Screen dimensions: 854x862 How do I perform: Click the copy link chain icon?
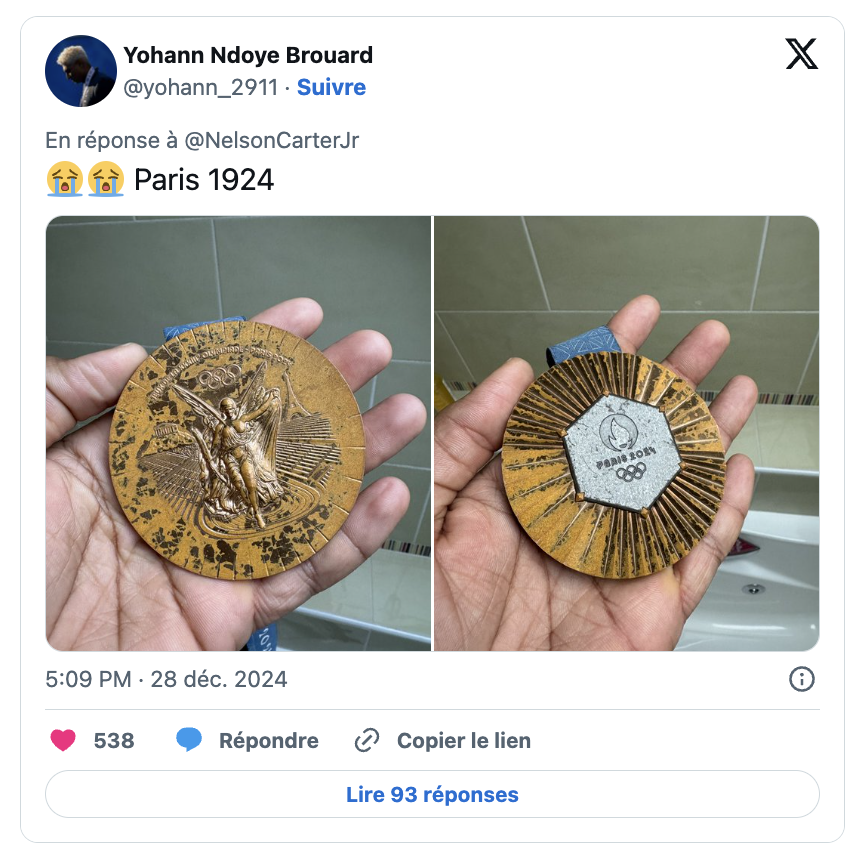click(367, 740)
